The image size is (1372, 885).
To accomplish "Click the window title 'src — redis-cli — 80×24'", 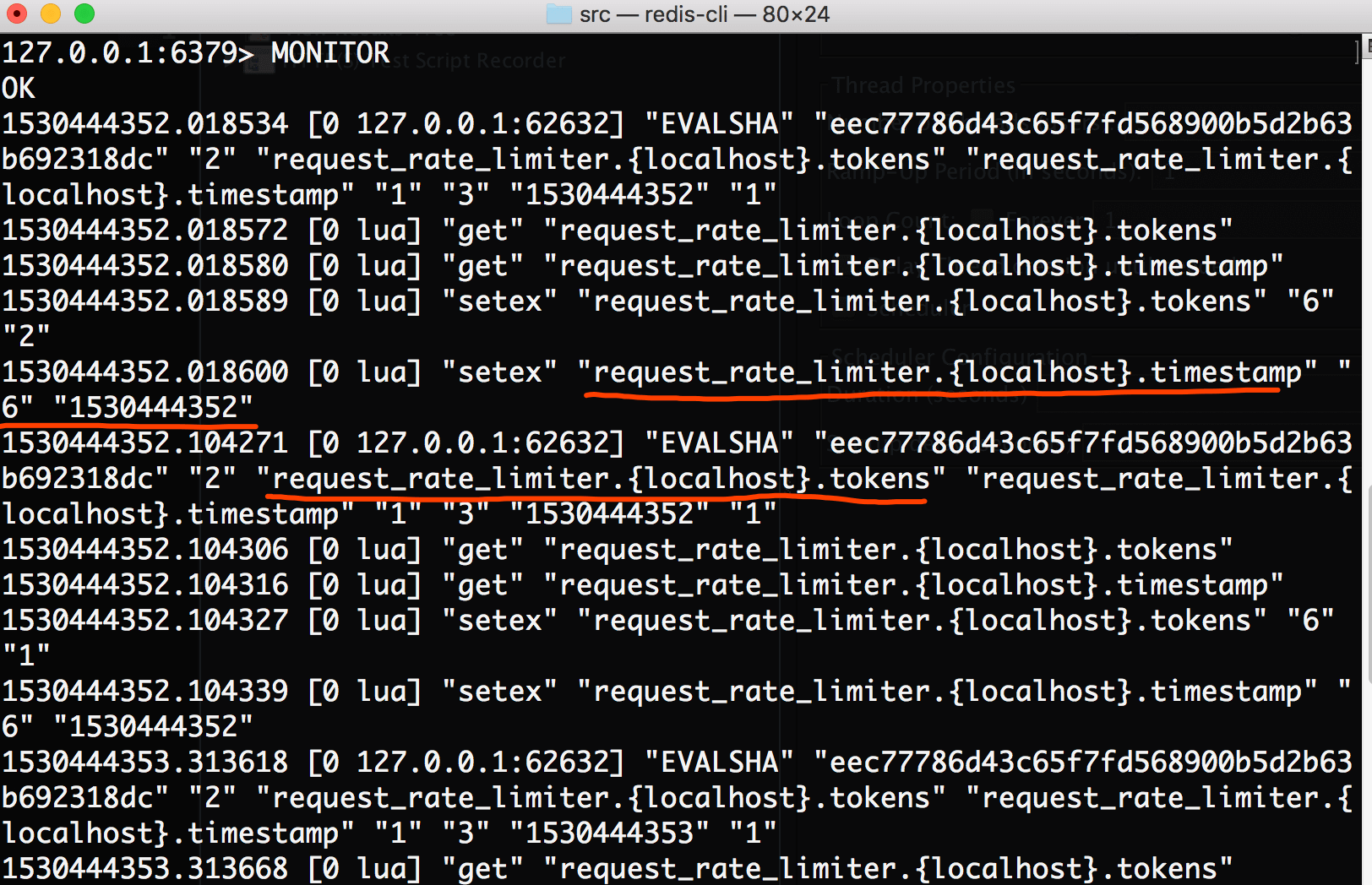I will pos(705,14).
